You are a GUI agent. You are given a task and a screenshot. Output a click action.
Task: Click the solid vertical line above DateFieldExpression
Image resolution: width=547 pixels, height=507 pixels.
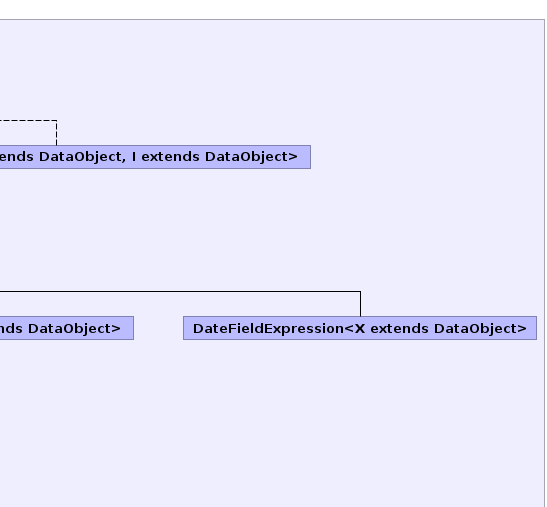click(360, 304)
